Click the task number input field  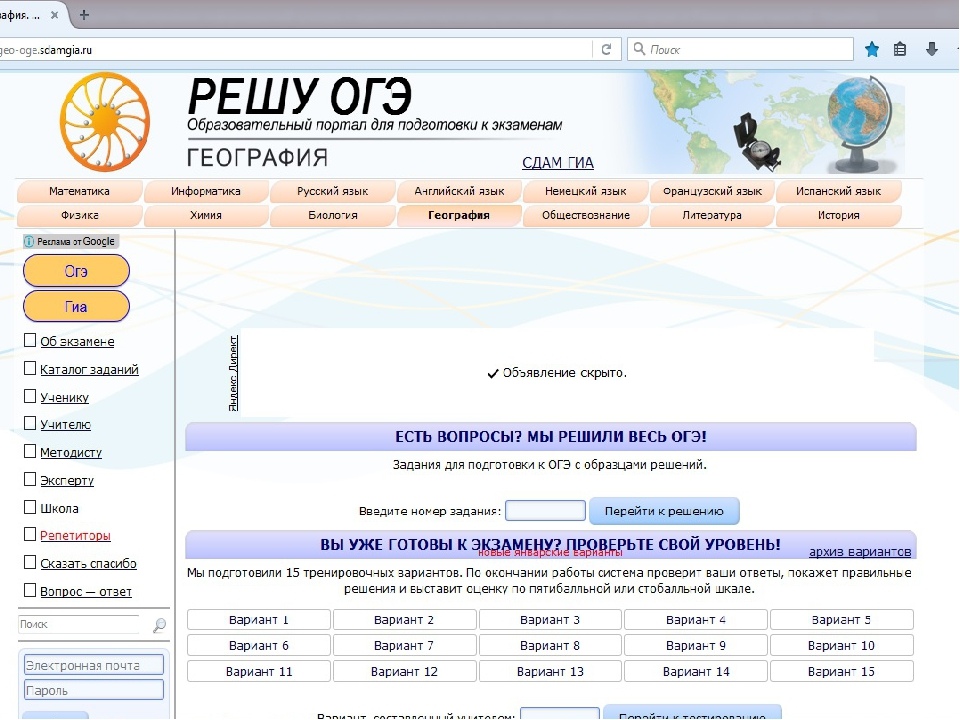(545, 511)
